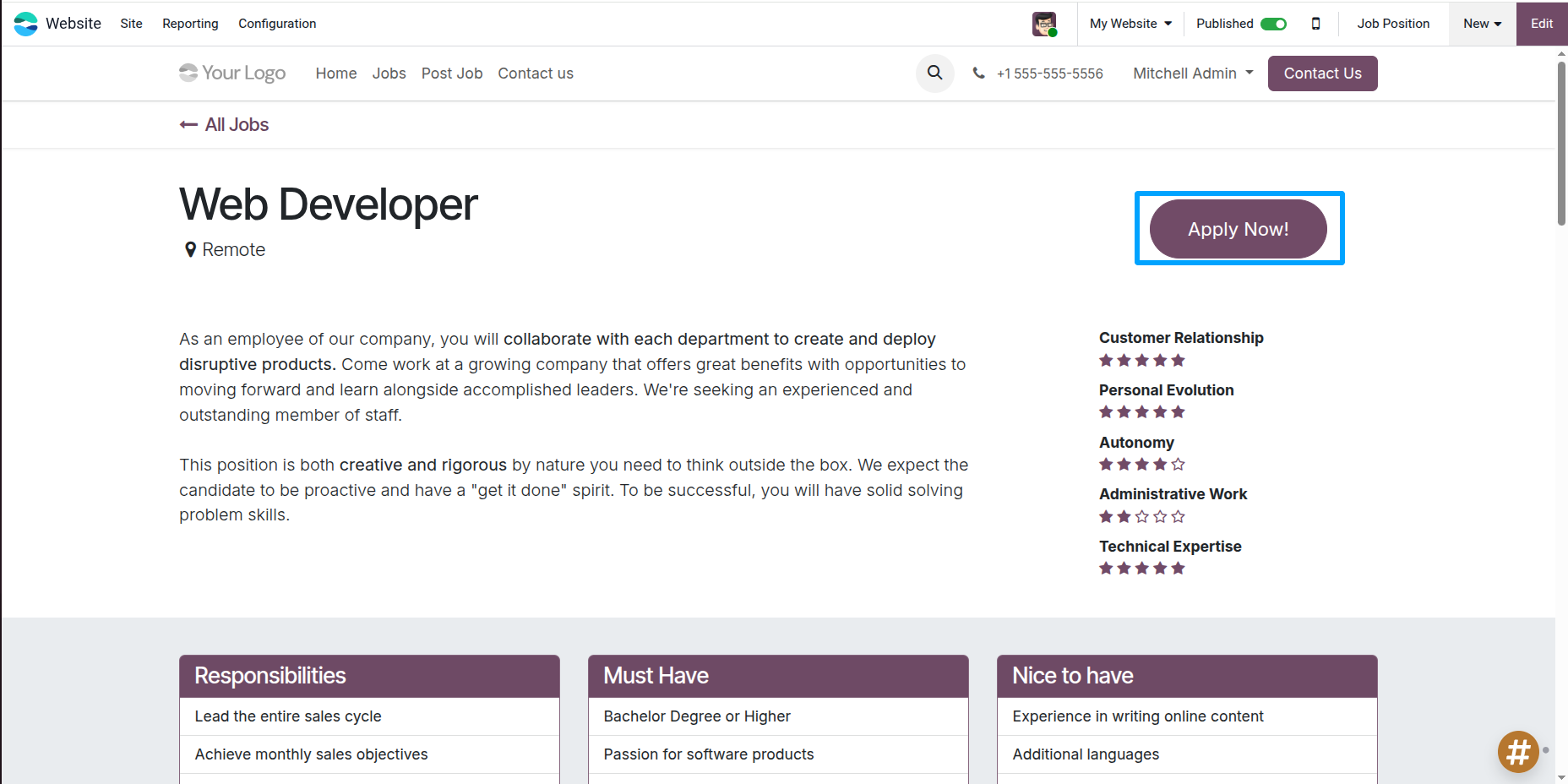Click the page vertical scrollbar
1568x784 pixels.
(x=1561, y=144)
